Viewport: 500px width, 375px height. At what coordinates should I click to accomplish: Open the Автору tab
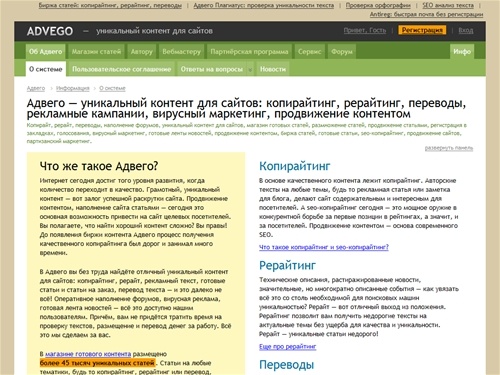coord(142,51)
